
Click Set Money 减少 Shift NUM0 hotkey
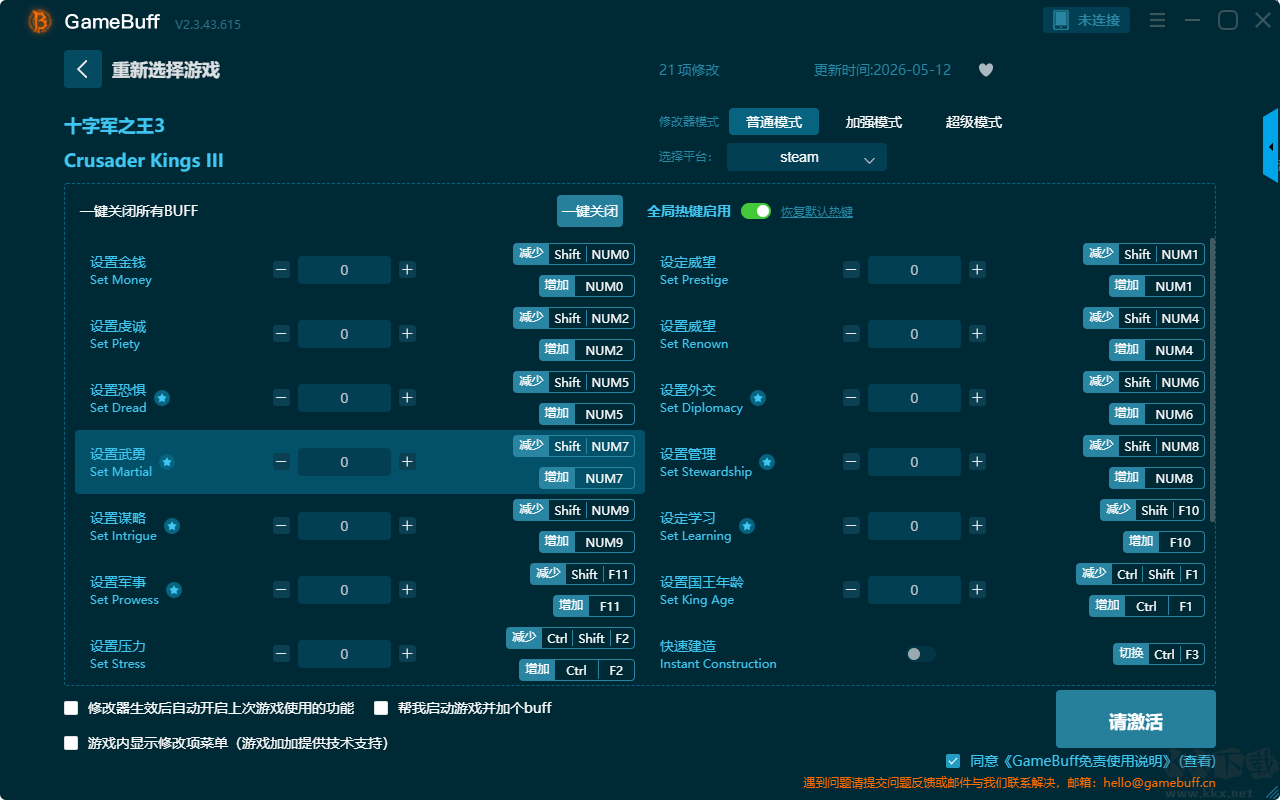pos(574,254)
